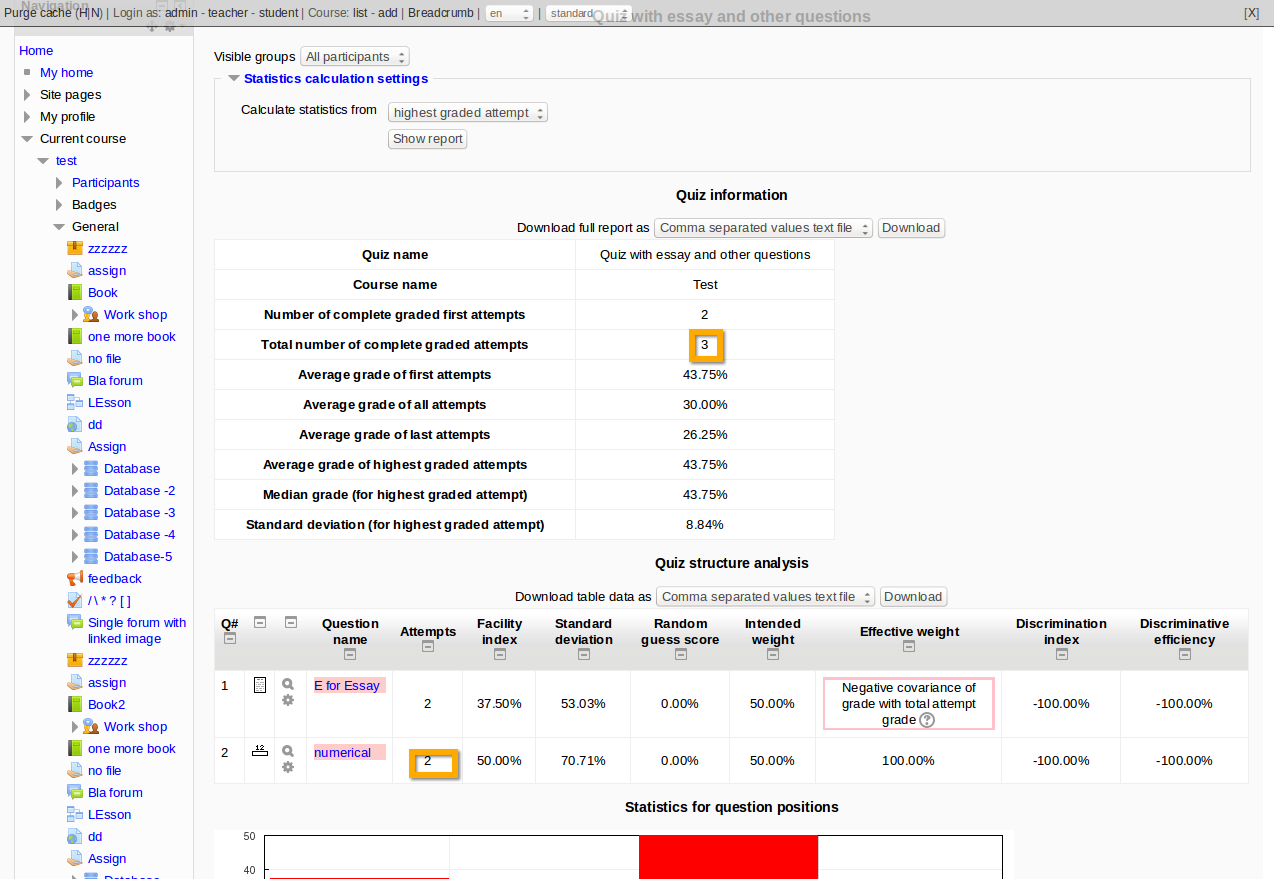This screenshot has width=1274, height=879.
Task: Click Breadcrumb in debug bar
Action: pyautogui.click(x=441, y=13)
